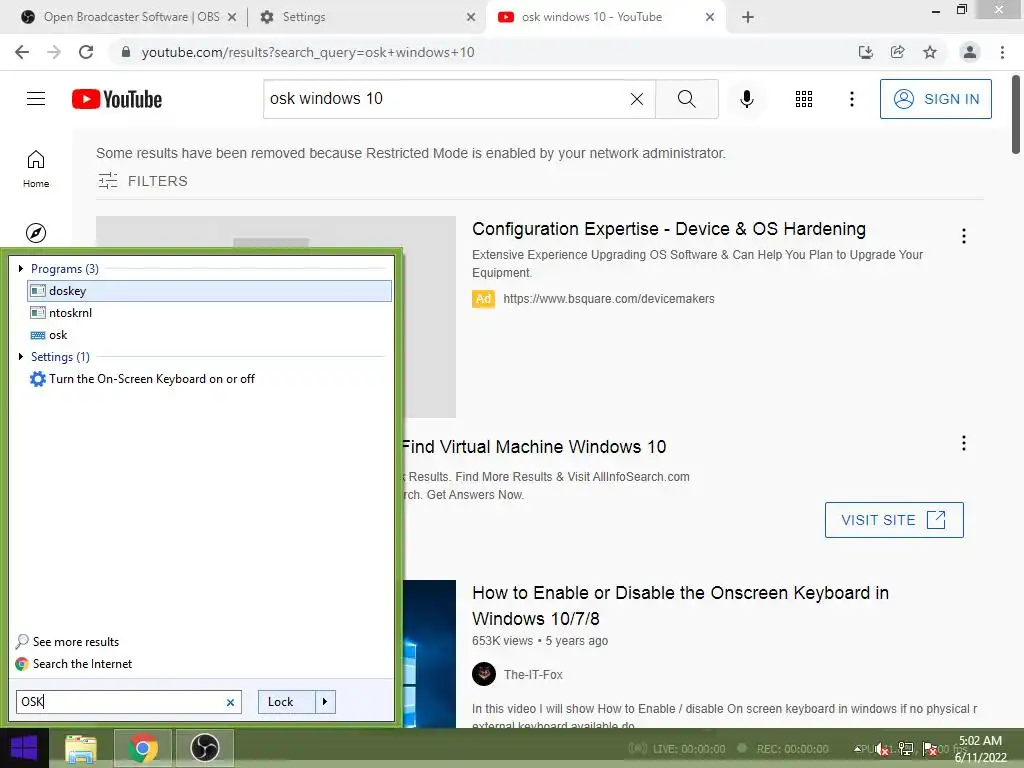
Task: Open the Enable or Disable Onscreen Keyboard video
Action: point(680,605)
